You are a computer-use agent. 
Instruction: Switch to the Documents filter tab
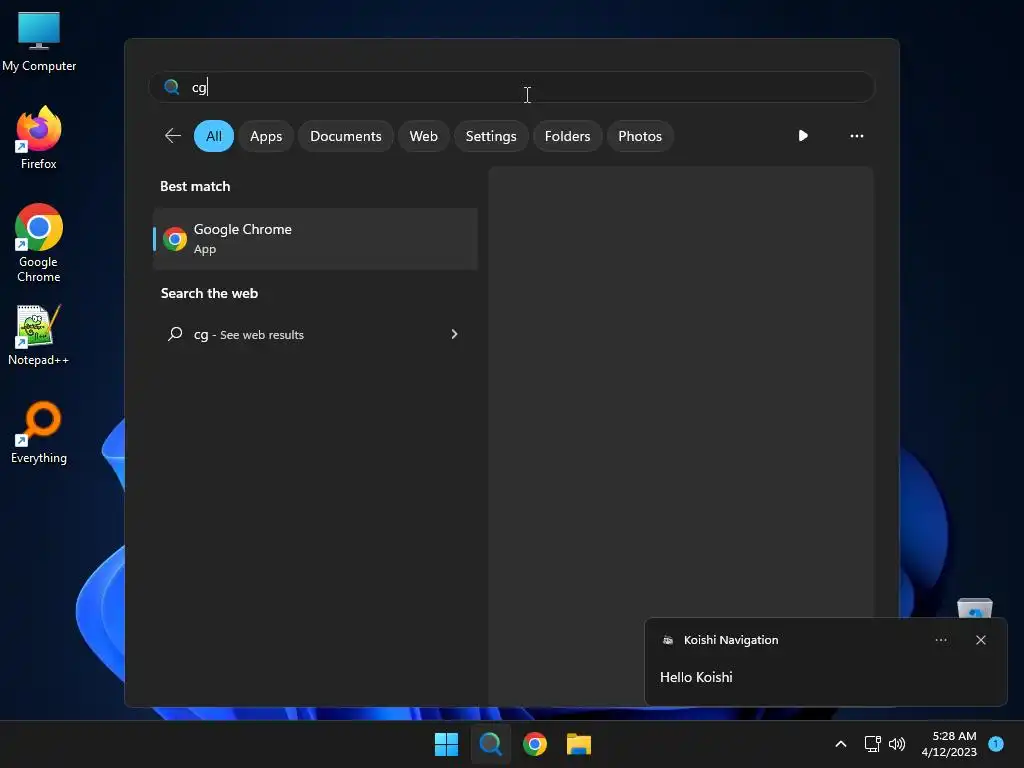[345, 136]
